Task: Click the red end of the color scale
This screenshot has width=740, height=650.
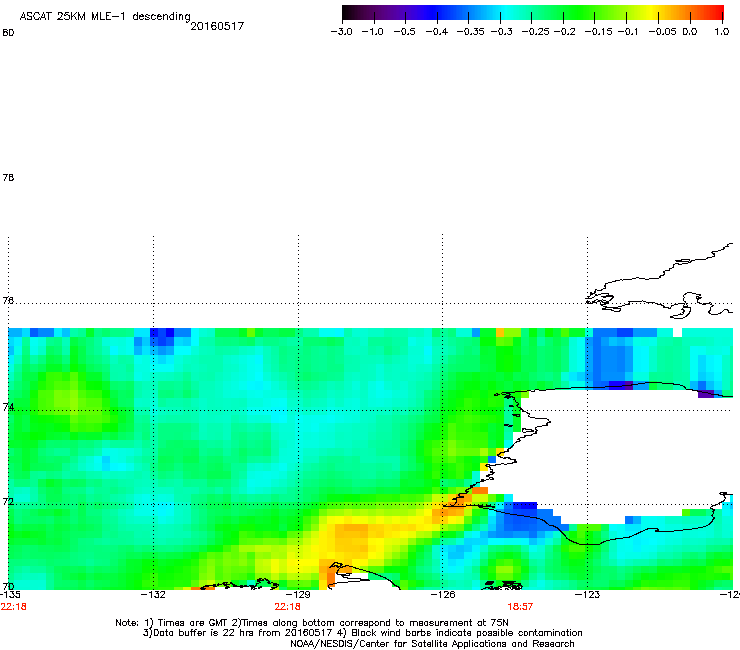Action: click(717, 12)
